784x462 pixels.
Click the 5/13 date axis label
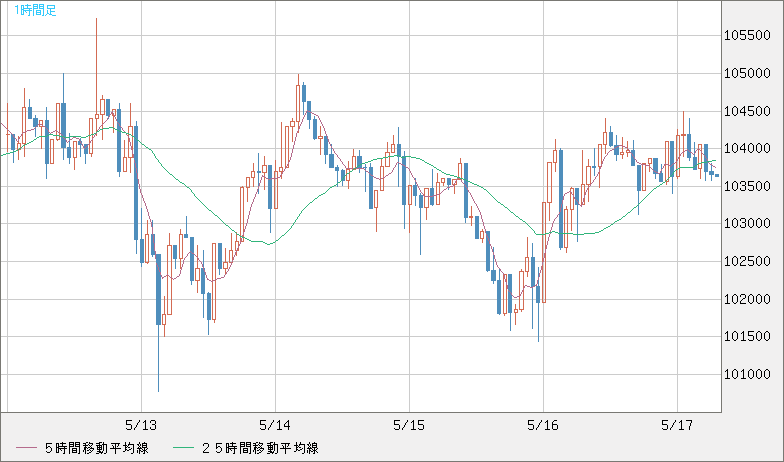click(141, 426)
